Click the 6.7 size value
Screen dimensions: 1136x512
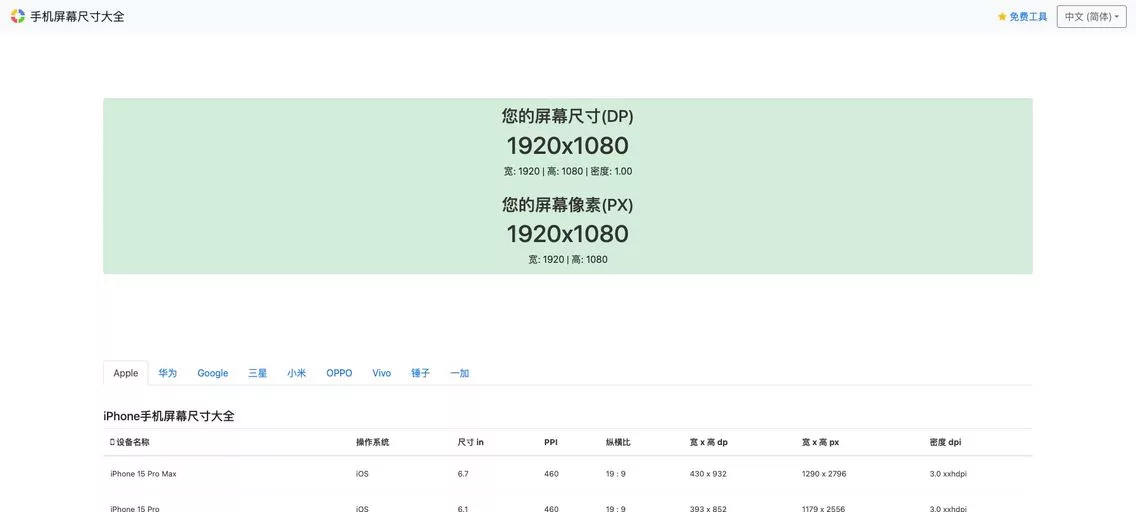463,474
